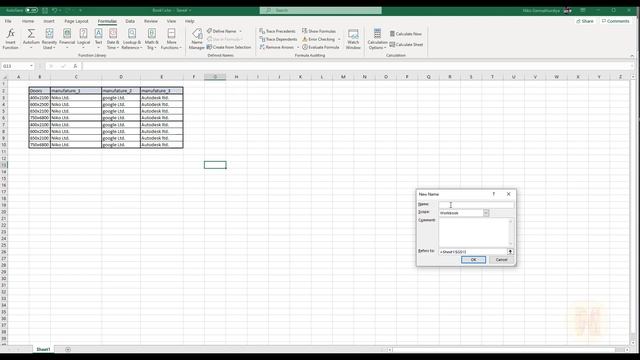Switch to the Insert tab
This screenshot has height=360, width=640.
pos(49,21)
